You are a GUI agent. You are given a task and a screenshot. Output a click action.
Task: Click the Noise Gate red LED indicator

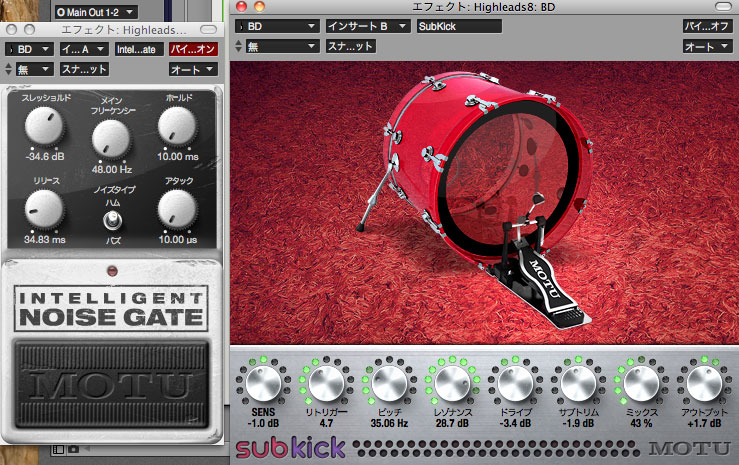pyautogui.click(x=112, y=271)
